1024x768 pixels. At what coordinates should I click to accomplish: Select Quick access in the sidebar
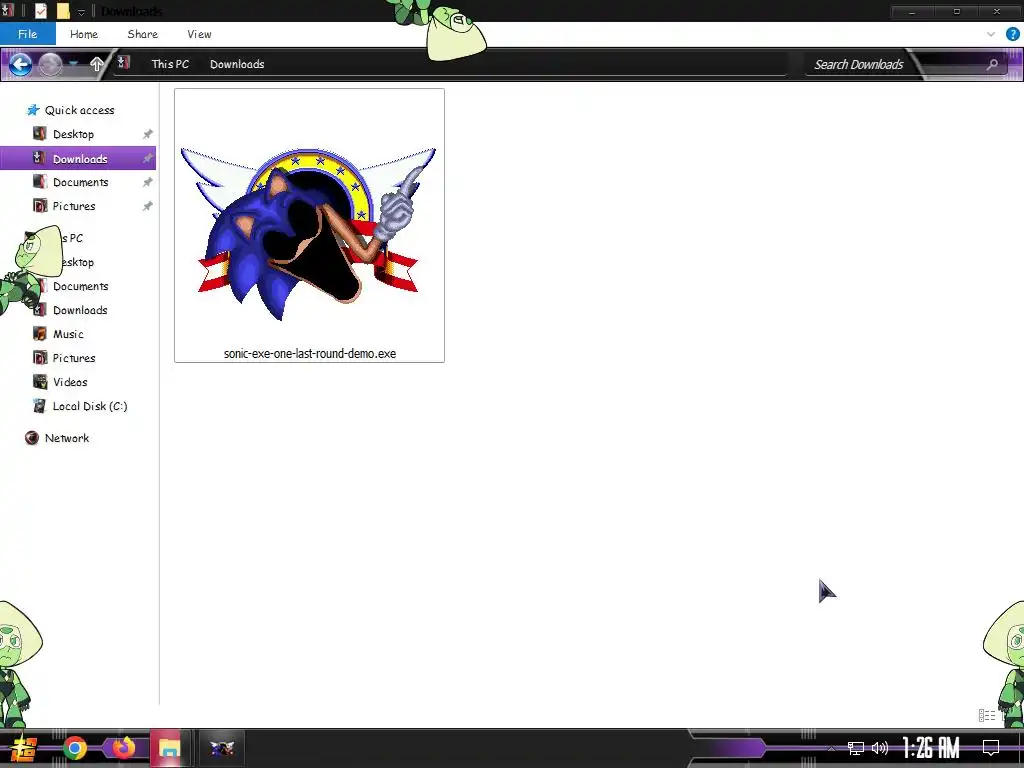(x=79, y=110)
